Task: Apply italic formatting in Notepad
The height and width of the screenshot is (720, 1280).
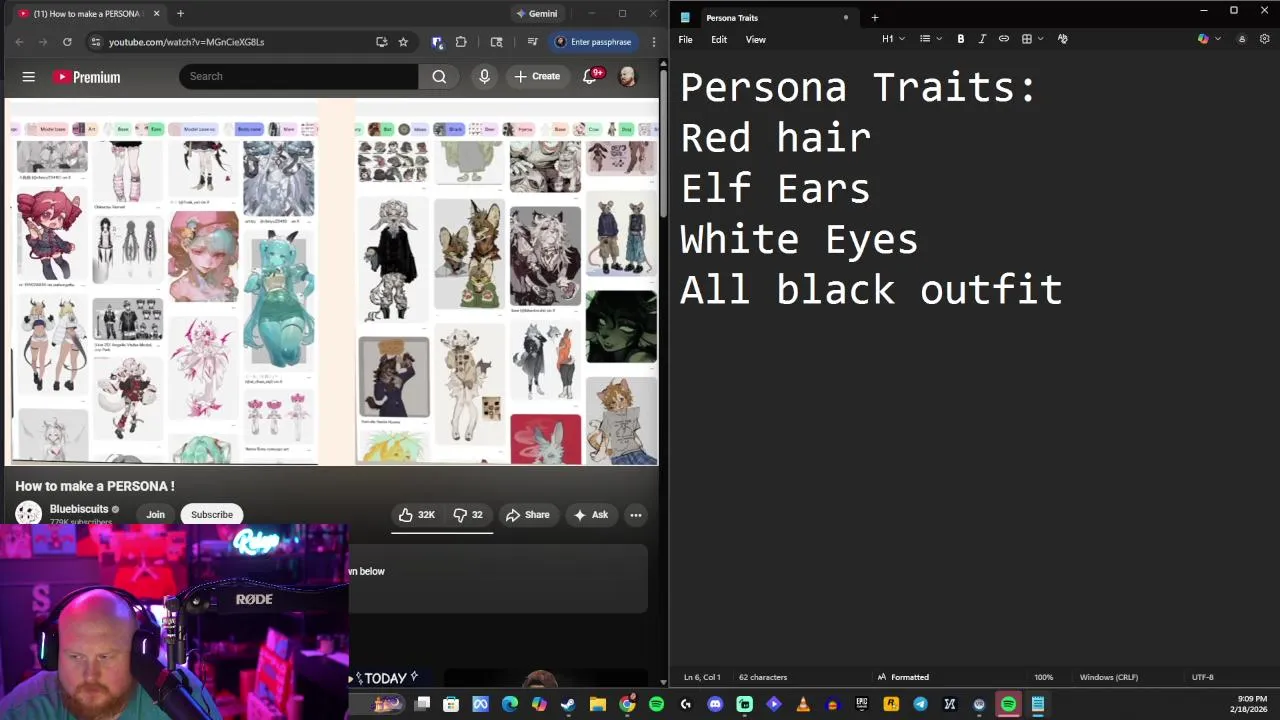Action: (x=982, y=39)
